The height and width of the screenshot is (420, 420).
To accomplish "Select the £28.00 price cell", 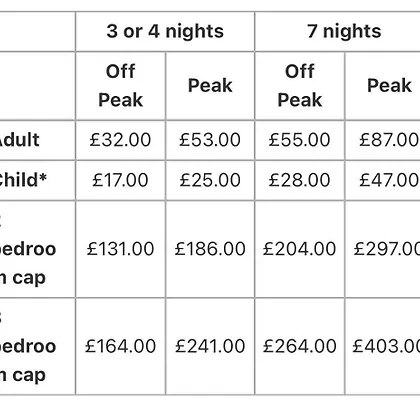I will (x=300, y=180).
